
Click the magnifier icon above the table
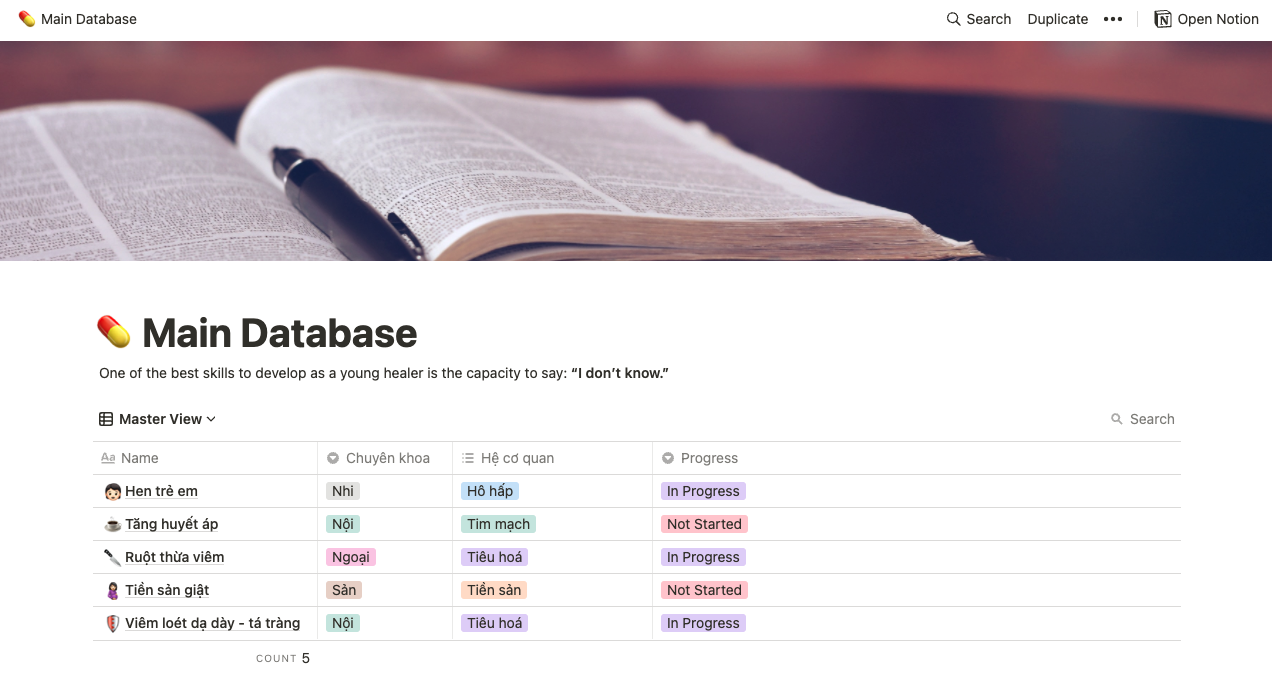pos(1116,418)
